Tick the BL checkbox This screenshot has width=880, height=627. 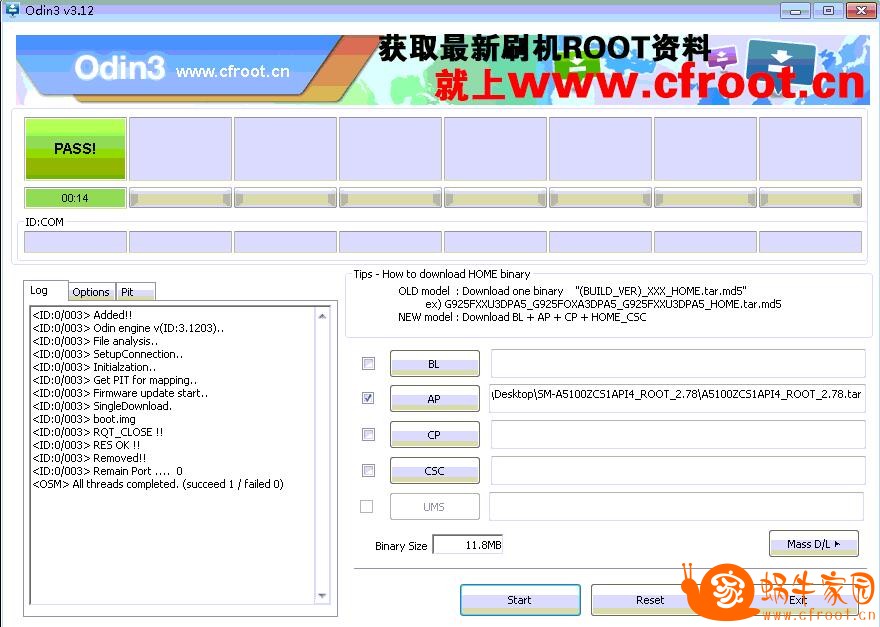click(368, 363)
